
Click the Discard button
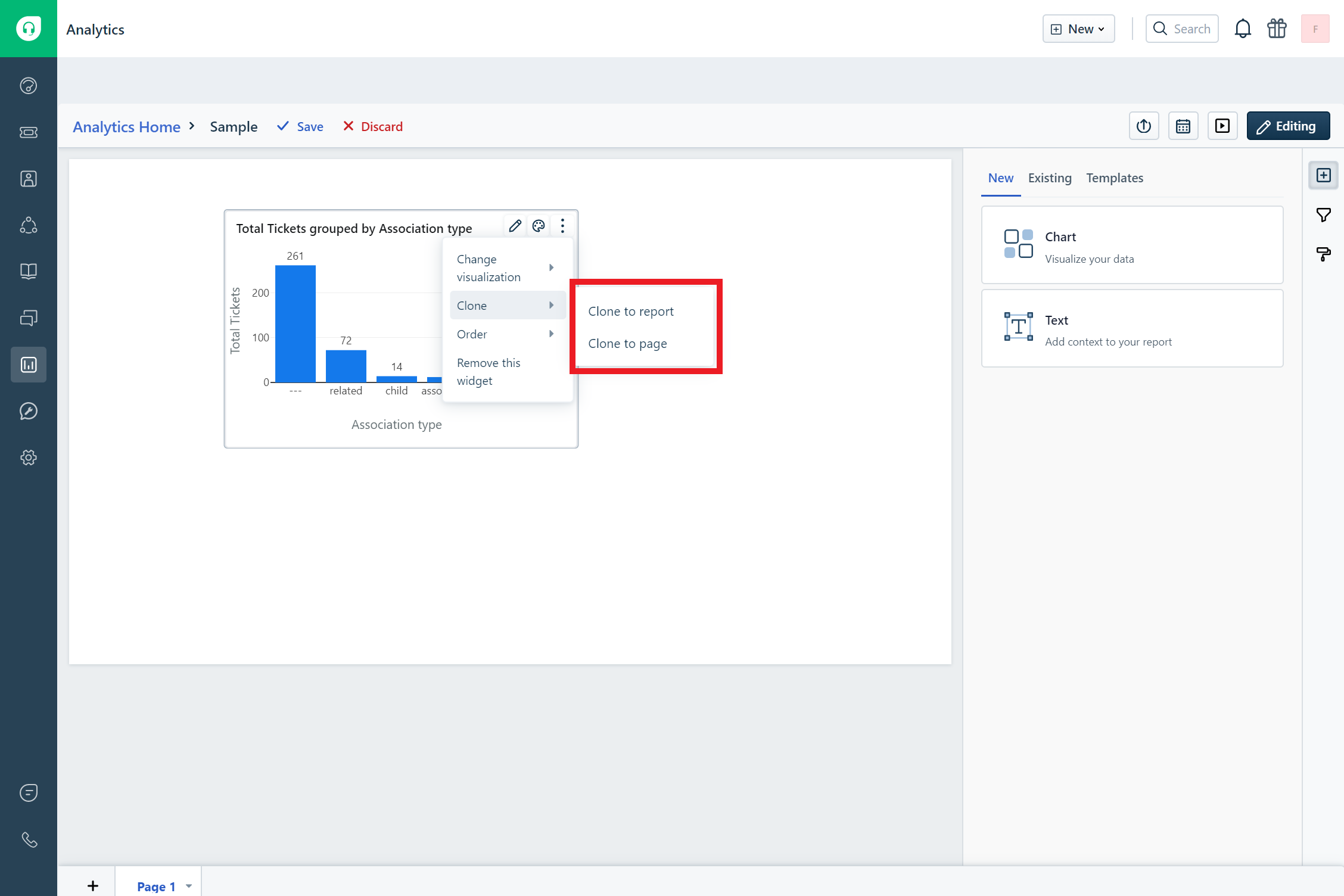pyautogui.click(x=374, y=126)
